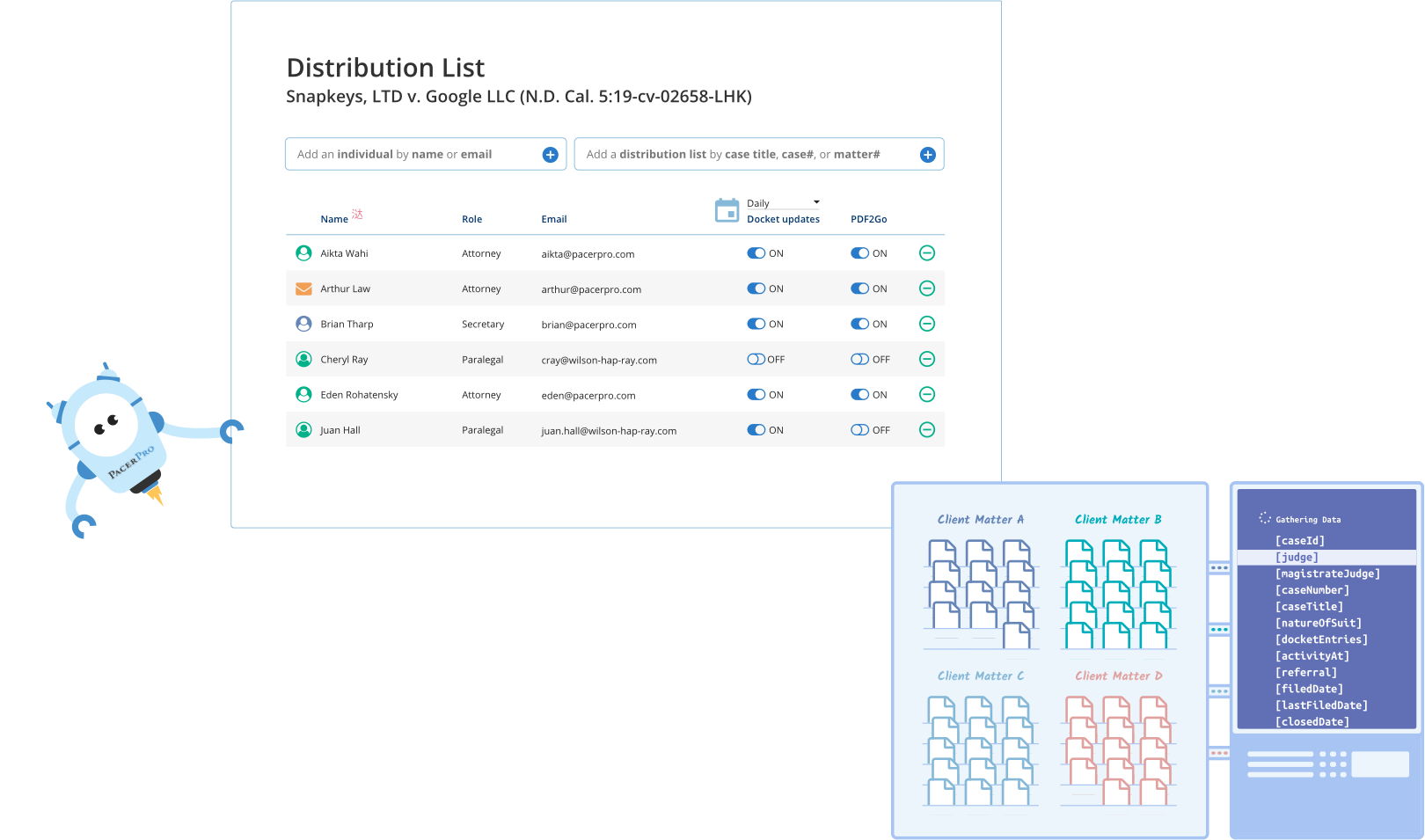The width and height of the screenshot is (1425, 840).
Task: Click the [caseId] field
Action: (1300, 541)
